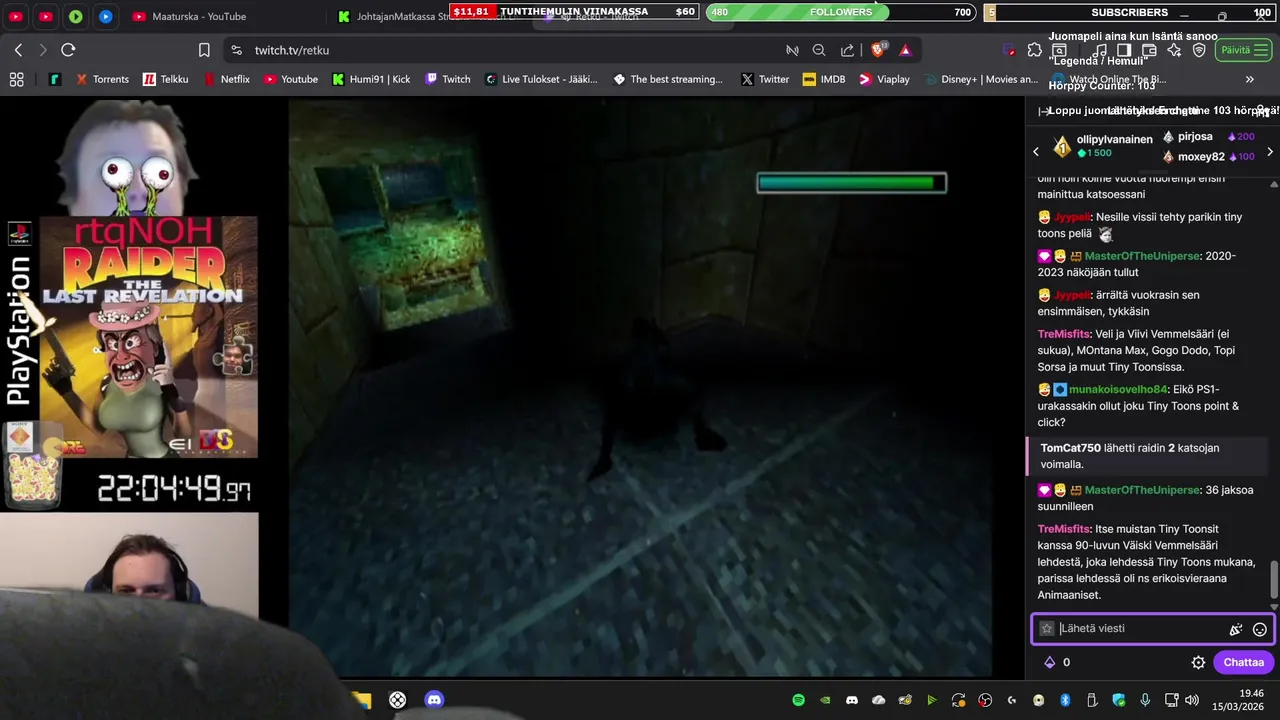Image resolution: width=1280 pixels, height=720 pixels.
Task: Open the Brave Shields lion icon
Action: (x=879, y=50)
